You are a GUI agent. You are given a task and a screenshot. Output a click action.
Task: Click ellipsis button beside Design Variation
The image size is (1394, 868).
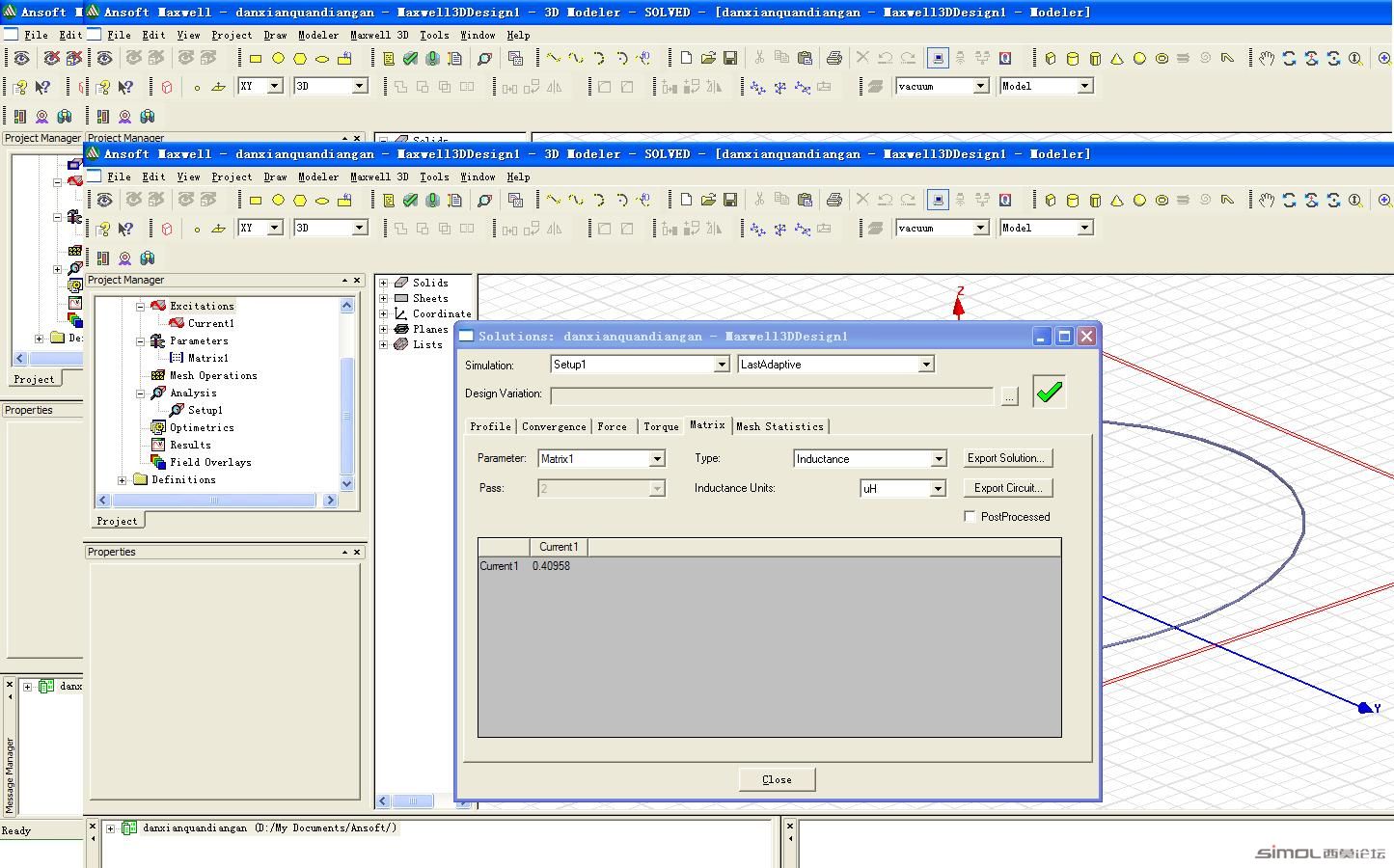[1010, 396]
